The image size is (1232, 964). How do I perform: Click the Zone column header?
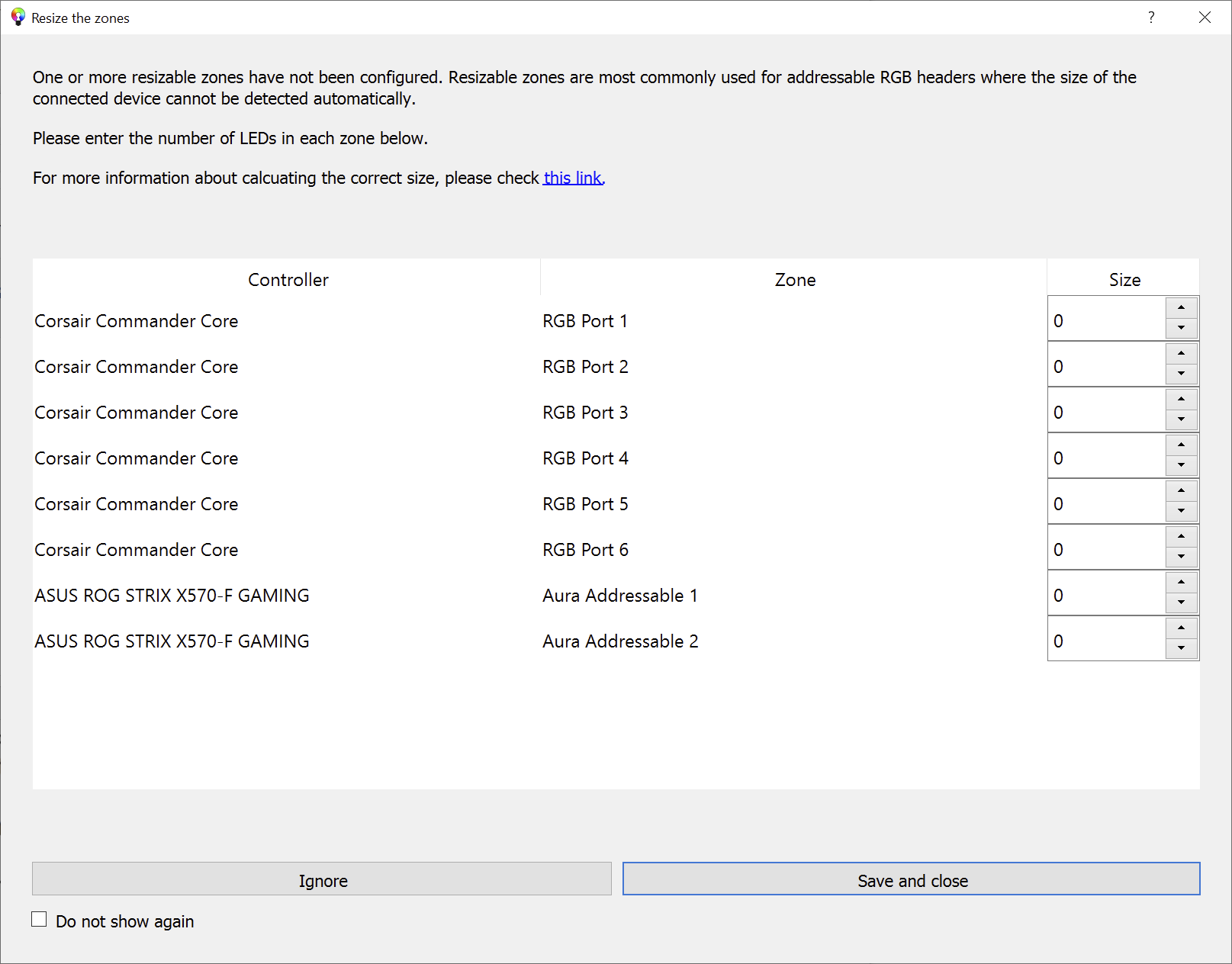[x=794, y=278]
